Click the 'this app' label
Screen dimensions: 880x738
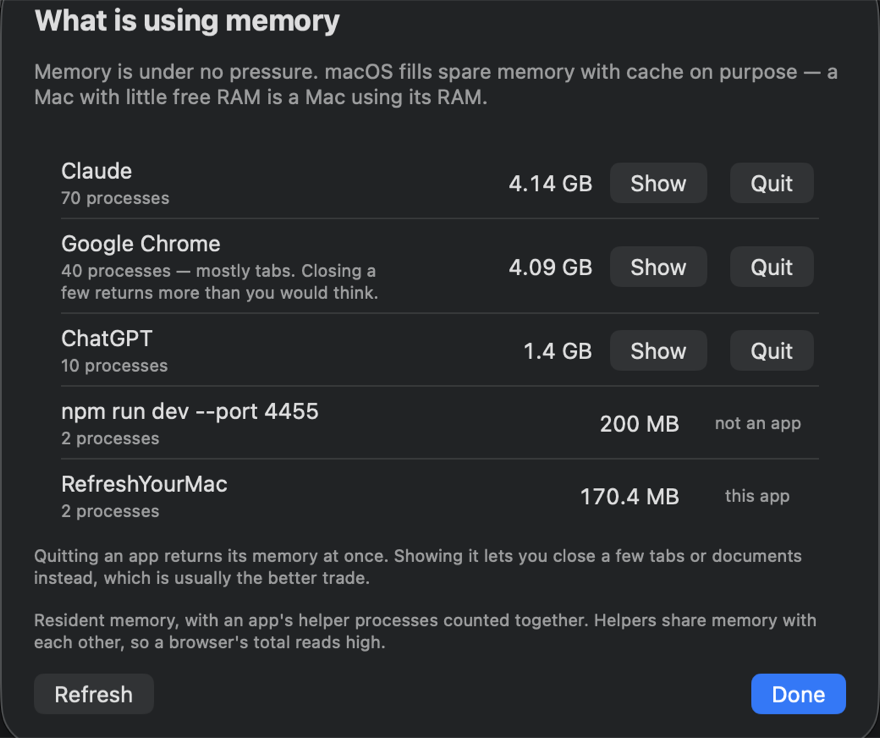(757, 496)
